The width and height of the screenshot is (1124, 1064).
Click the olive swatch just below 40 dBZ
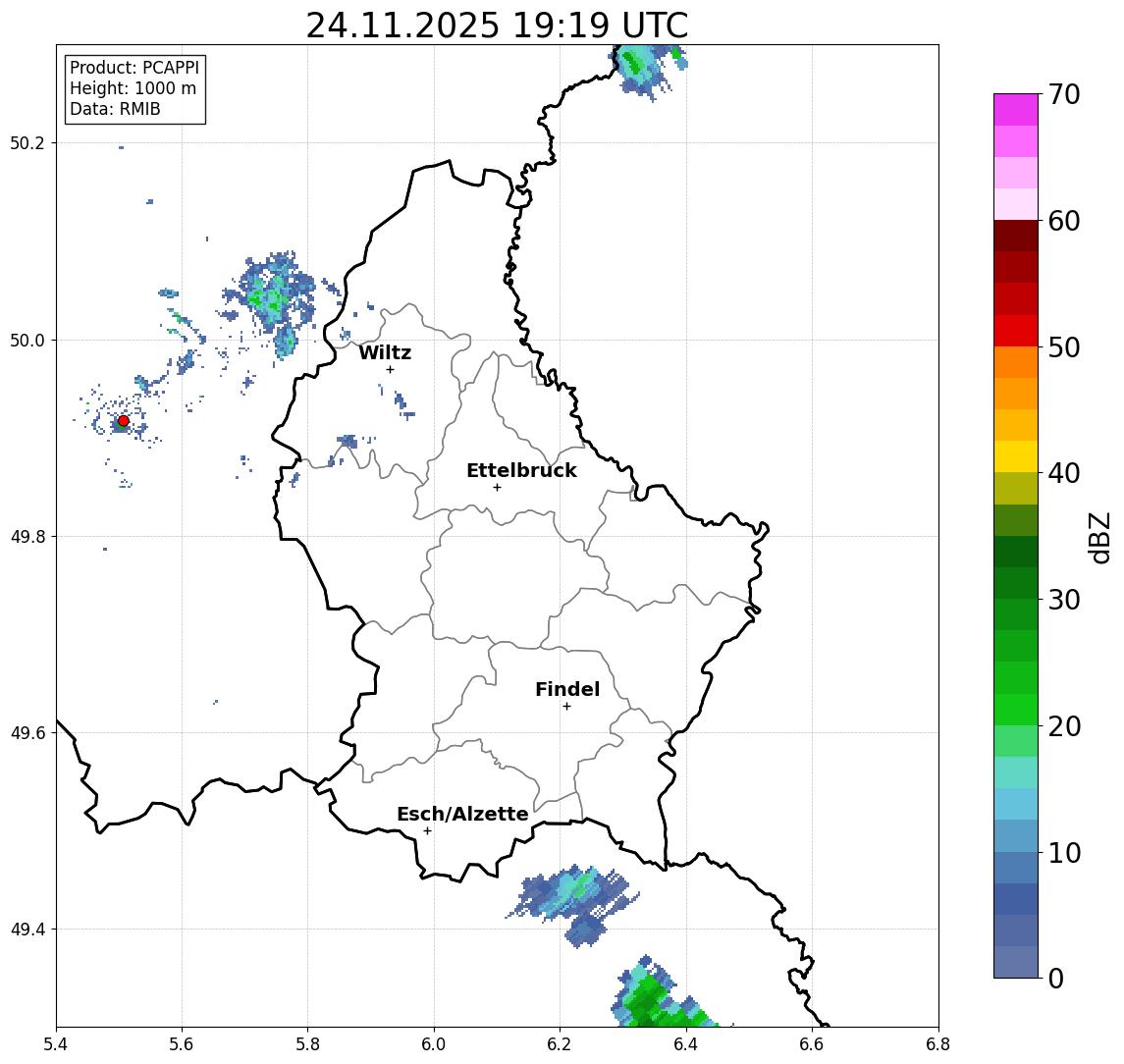[x=1016, y=488]
